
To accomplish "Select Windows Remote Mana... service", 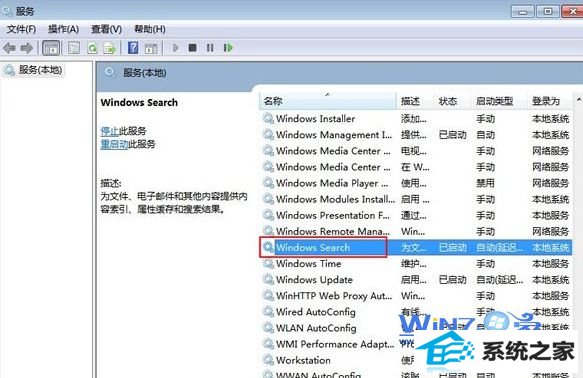I will [416, 232].
